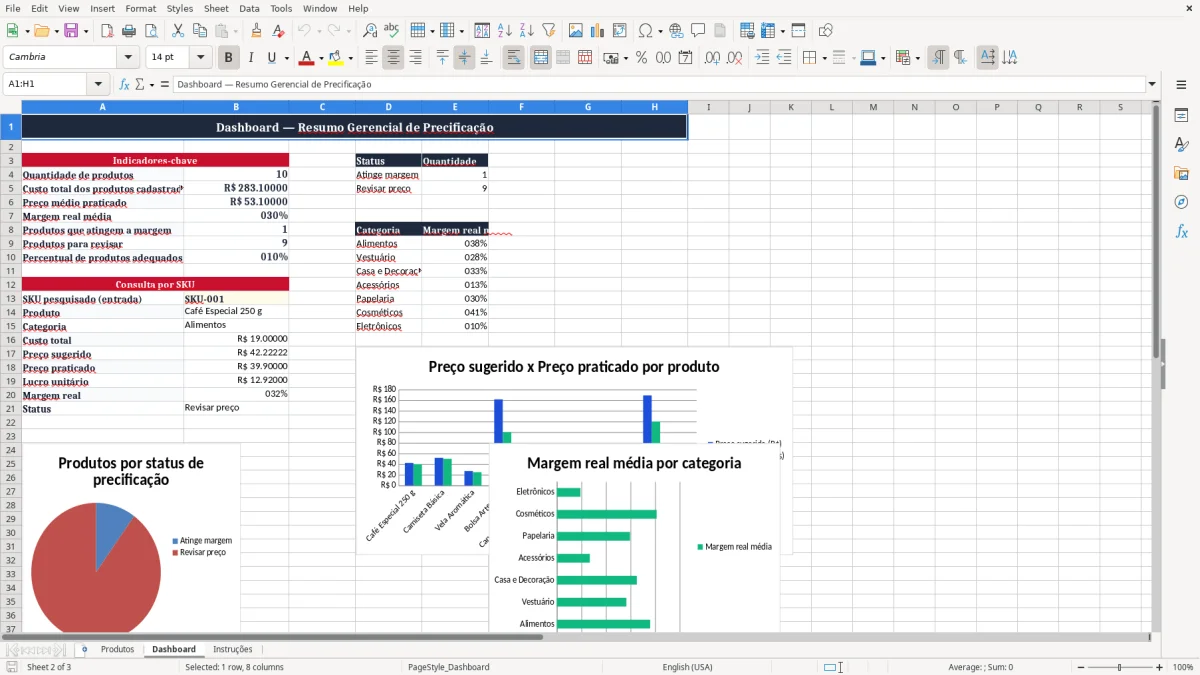Switch to the Instruções sheet tab

coord(233,650)
